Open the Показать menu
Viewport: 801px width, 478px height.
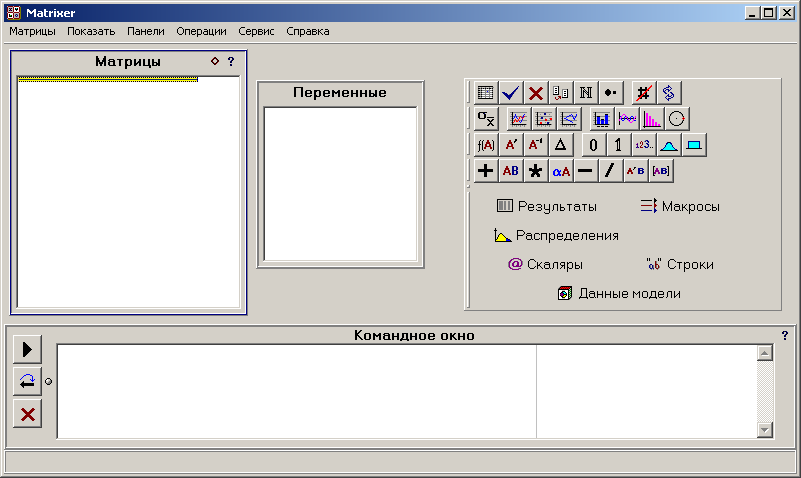(x=91, y=31)
